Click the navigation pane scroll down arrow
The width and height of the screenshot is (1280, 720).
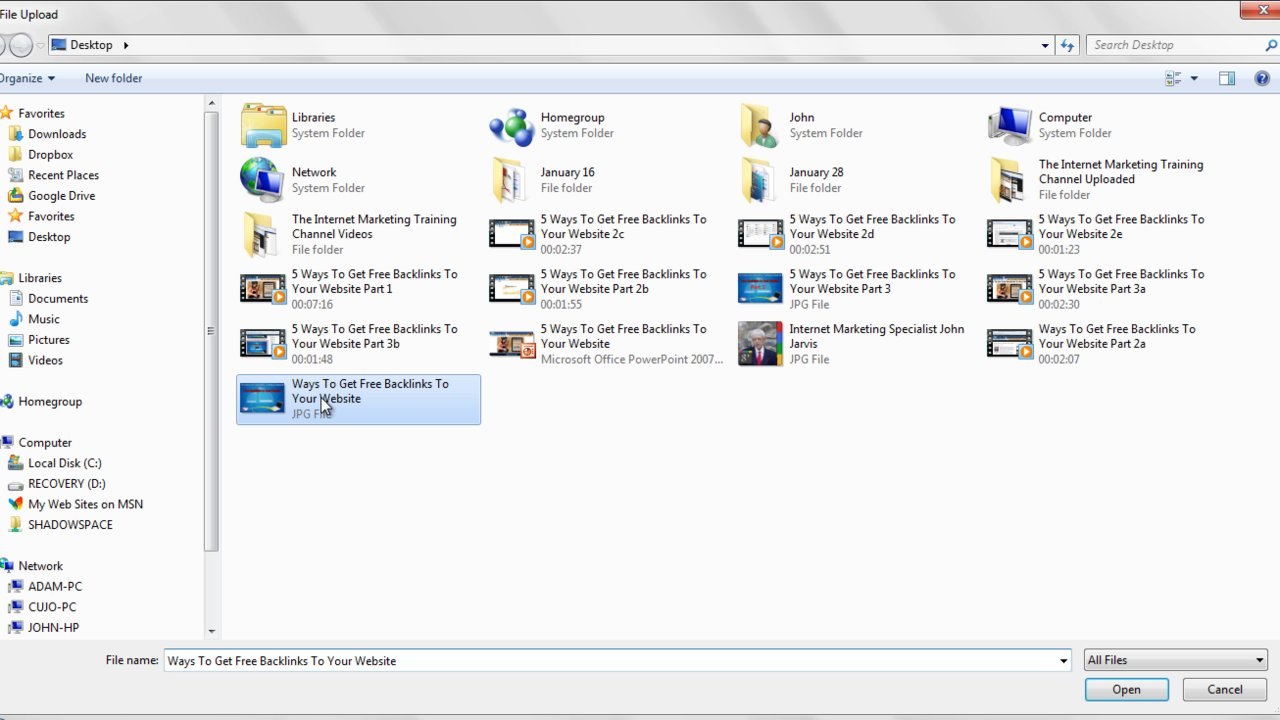pos(211,631)
